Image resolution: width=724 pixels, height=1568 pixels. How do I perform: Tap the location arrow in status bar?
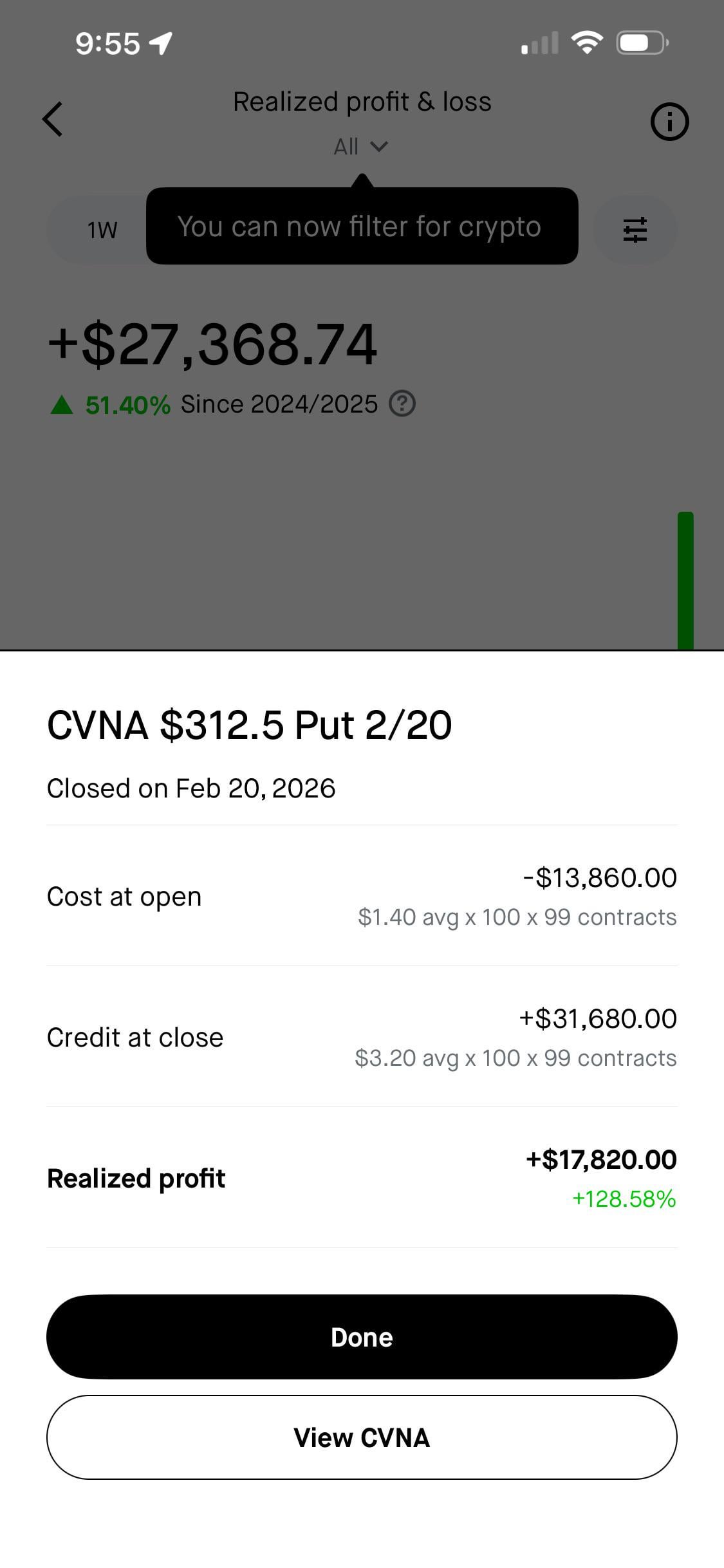[x=161, y=43]
